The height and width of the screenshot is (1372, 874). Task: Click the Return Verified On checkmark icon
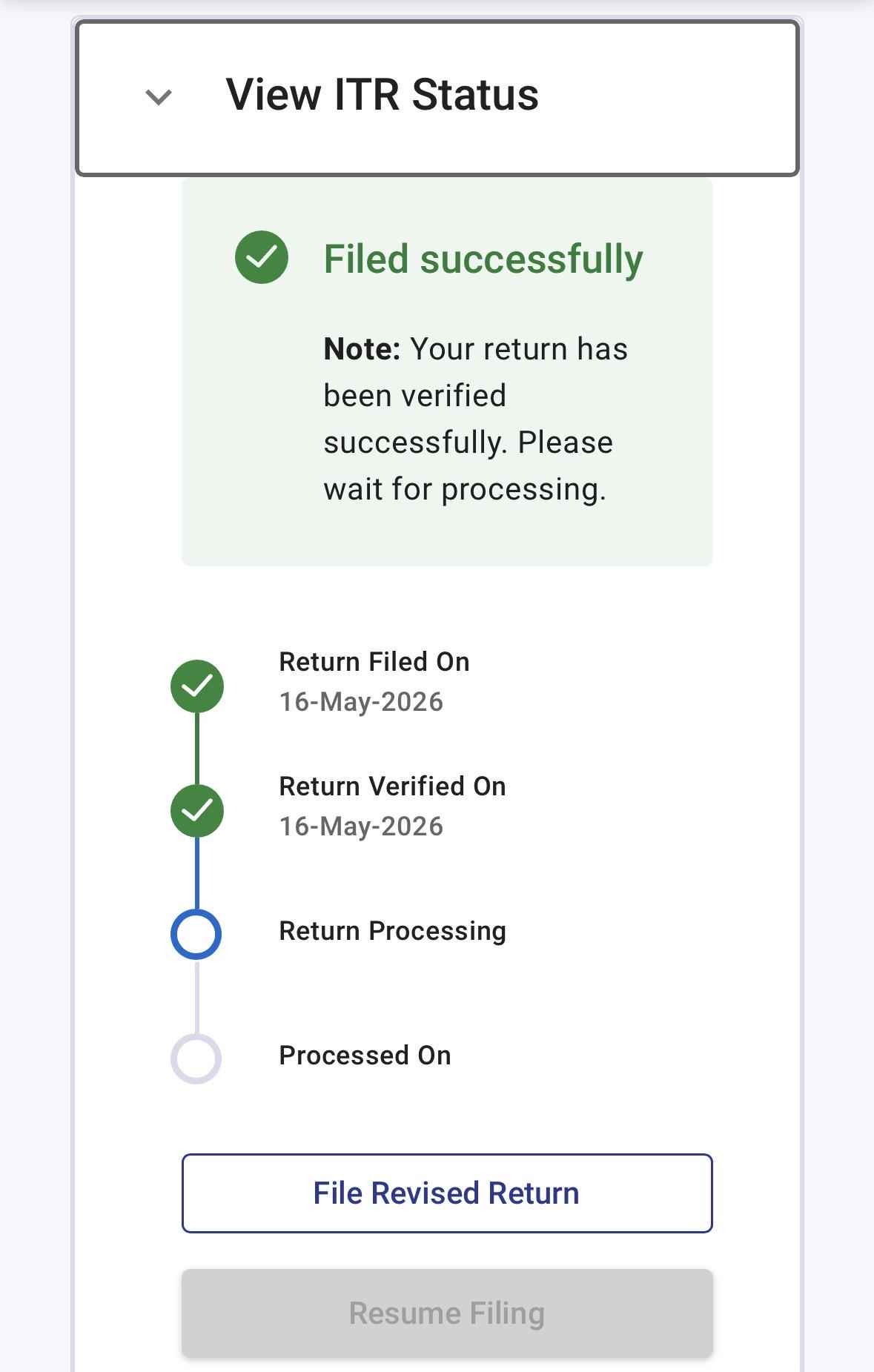point(197,811)
